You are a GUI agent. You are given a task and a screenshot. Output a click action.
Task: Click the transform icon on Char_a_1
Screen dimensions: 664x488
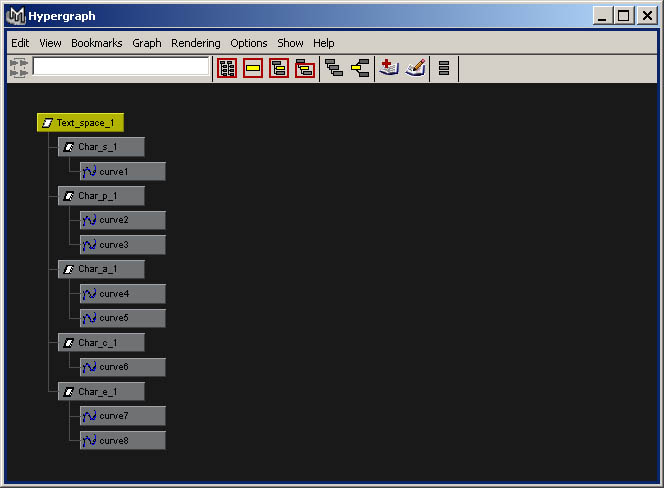pyautogui.click(x=69, y=269)
